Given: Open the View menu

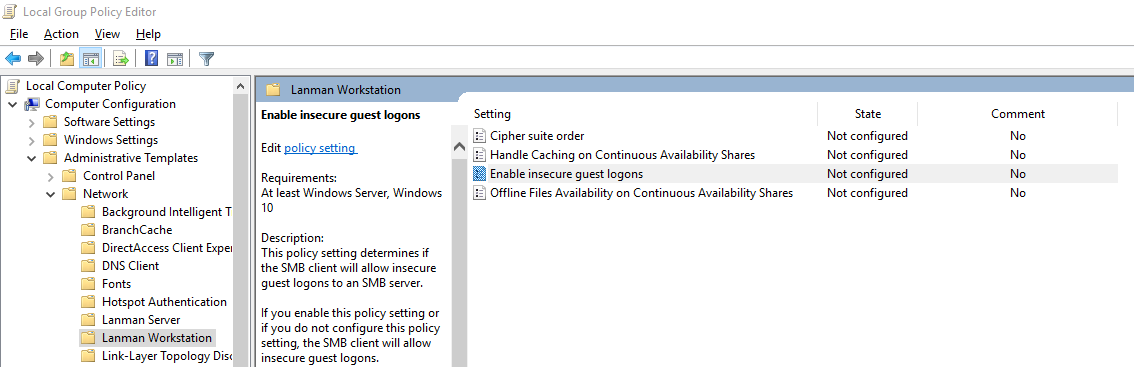Looking at the screenshot, I should 107,34.
